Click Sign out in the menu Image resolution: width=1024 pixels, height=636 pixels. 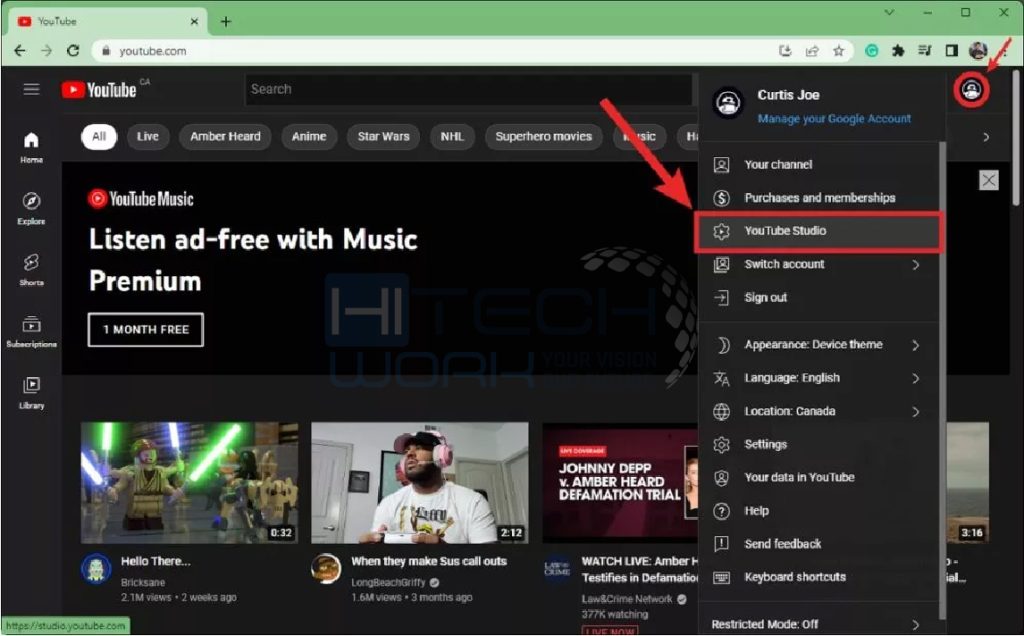818,298
